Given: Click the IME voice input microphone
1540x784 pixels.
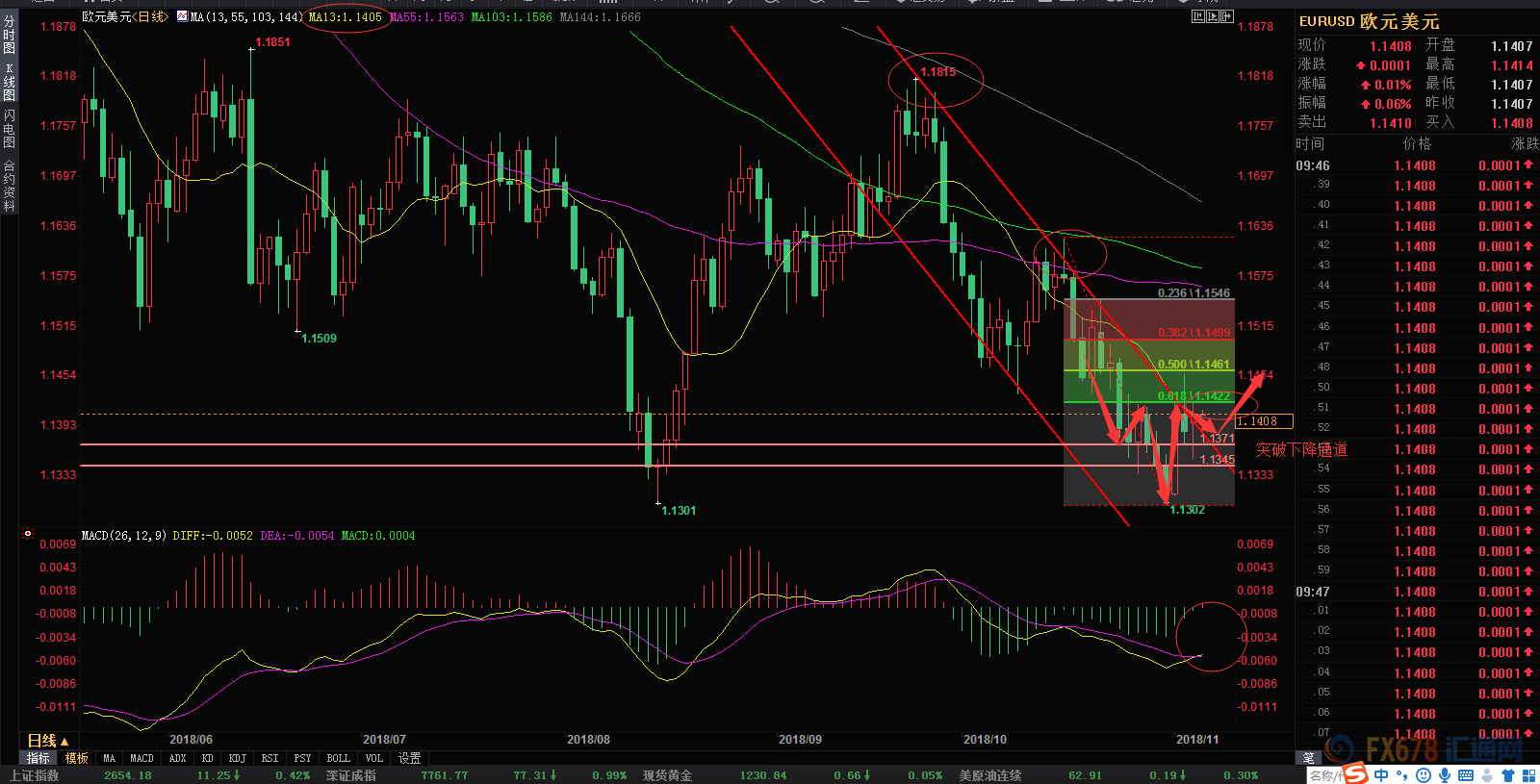Looking at the screenshot, I should (x=1445, y=775).
